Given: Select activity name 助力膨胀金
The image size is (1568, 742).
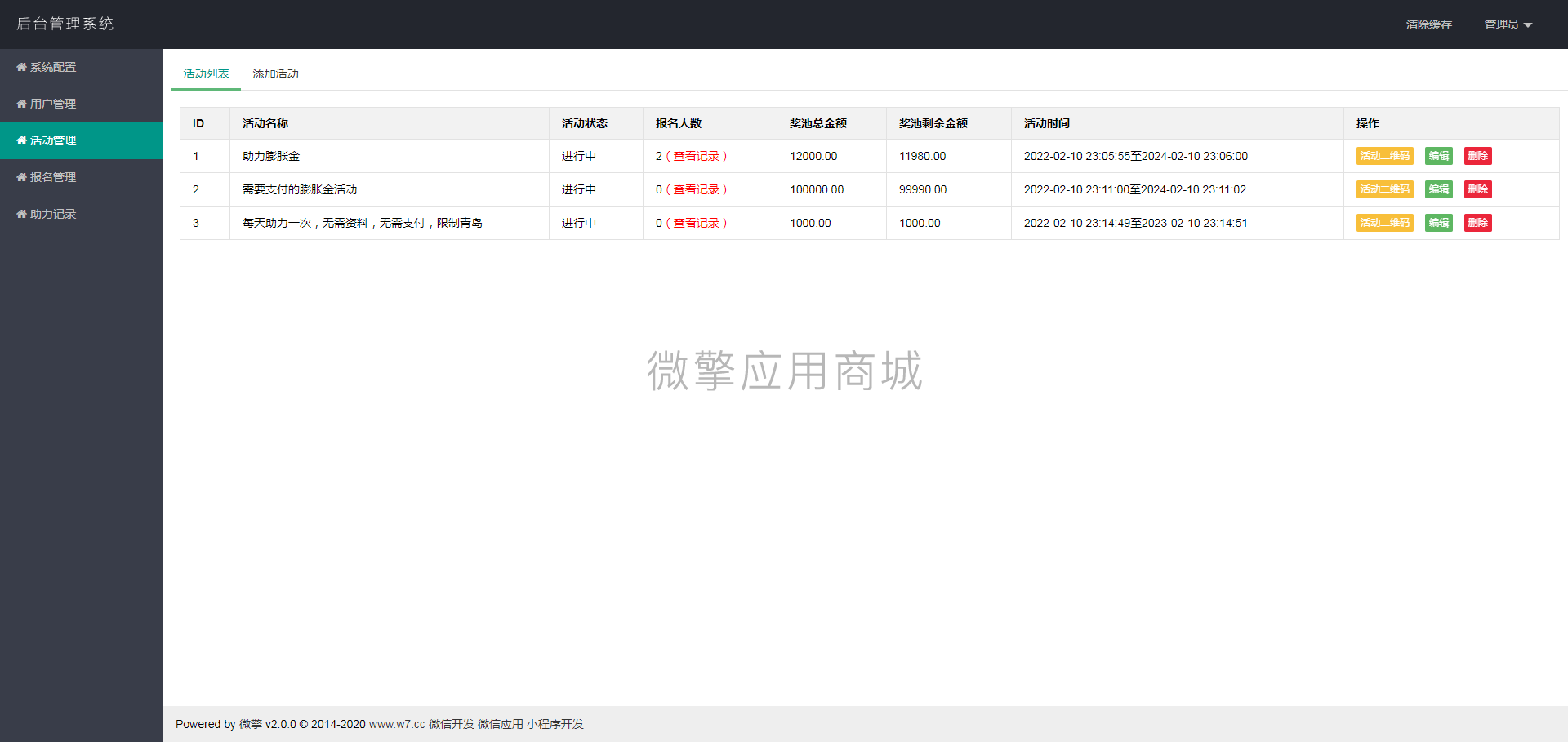Looking at the screenshot, I should tap(271, 156).
